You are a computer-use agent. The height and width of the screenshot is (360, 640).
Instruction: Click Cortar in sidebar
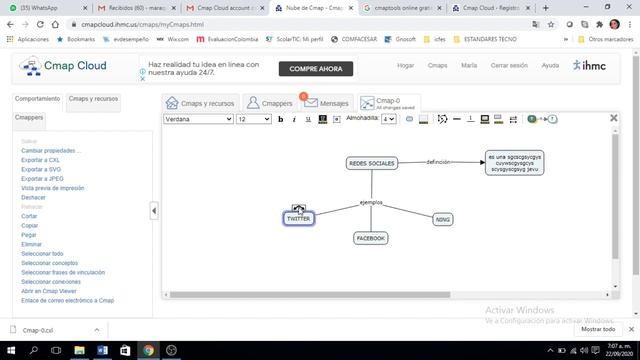[x=29, y=216]
